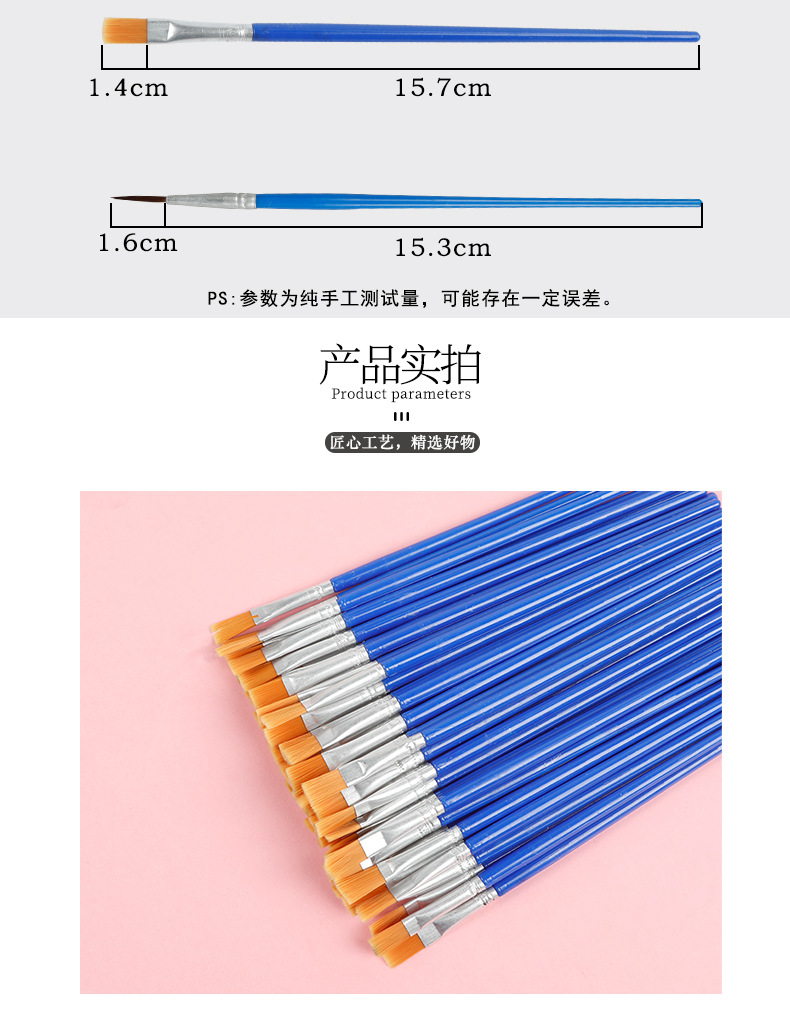Click the 产品实拍 section heading

pyautogui.click(x=400, y=364)
